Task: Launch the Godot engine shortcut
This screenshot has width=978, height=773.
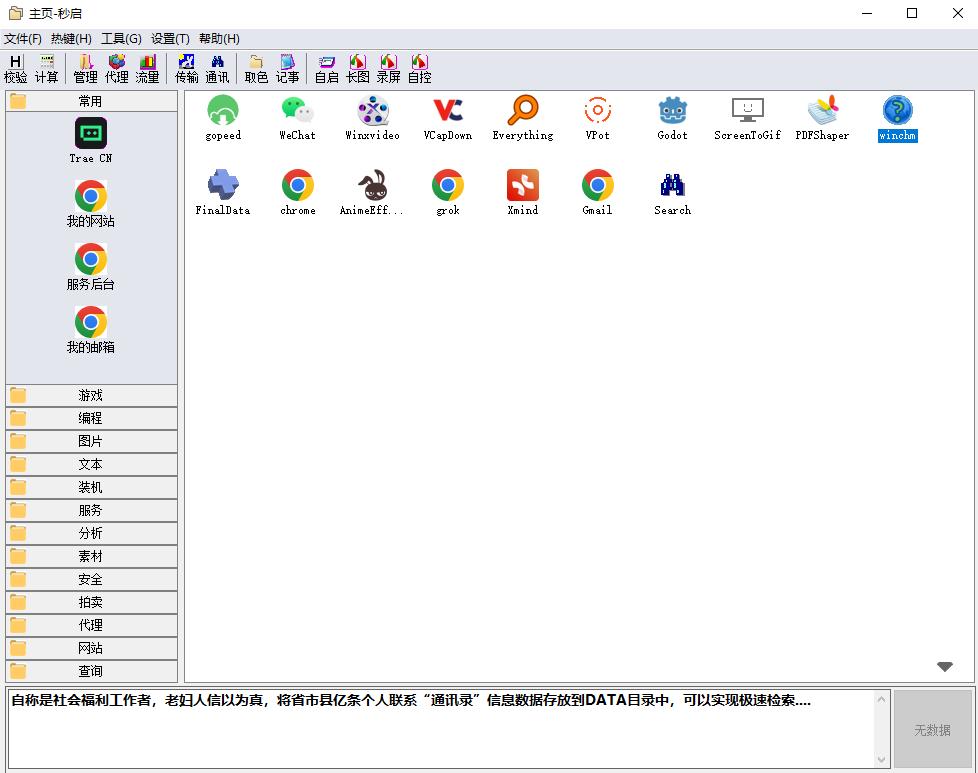Action: [672, 111]
